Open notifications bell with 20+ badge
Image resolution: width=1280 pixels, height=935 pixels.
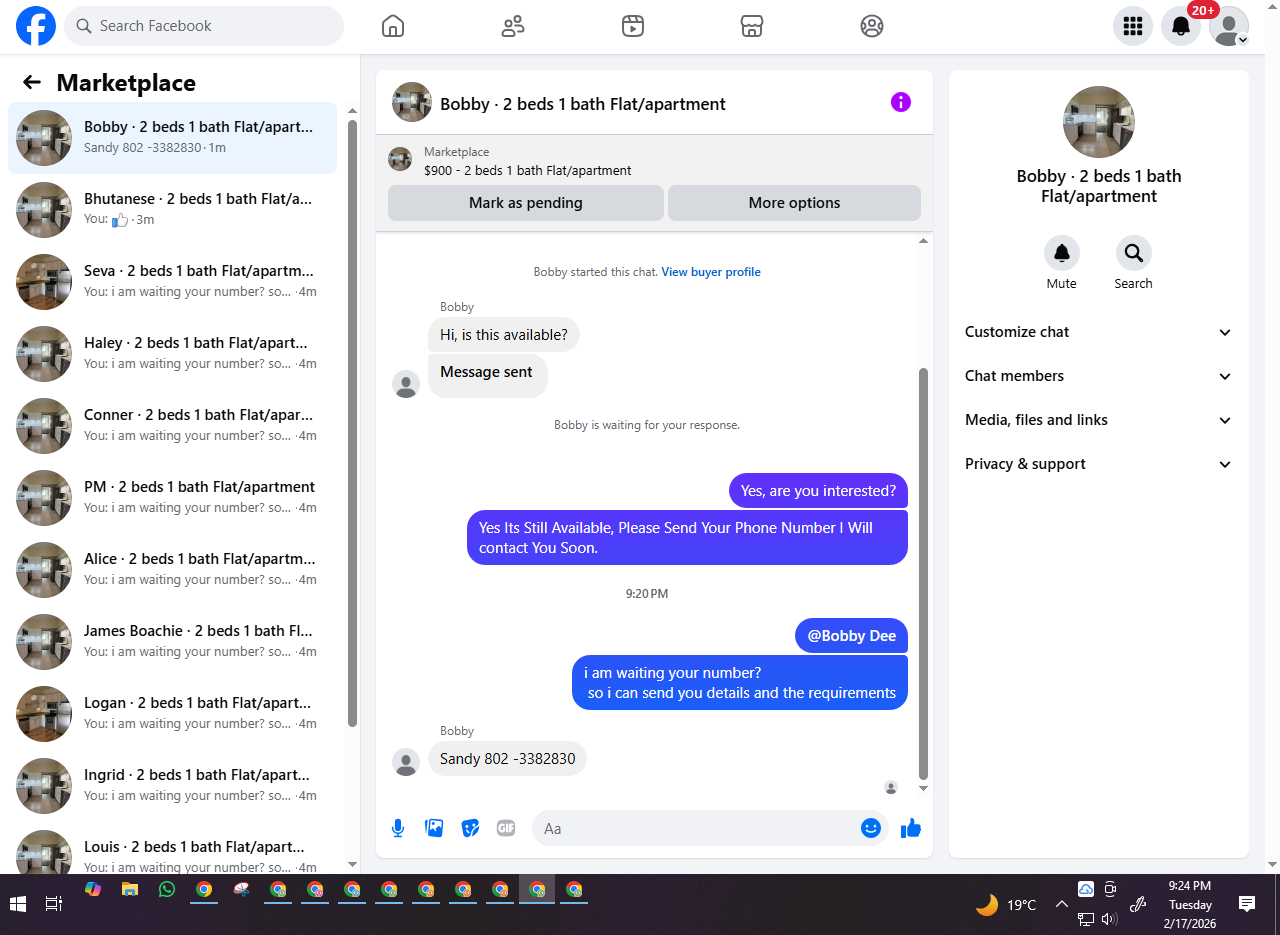pos(1181,26)
